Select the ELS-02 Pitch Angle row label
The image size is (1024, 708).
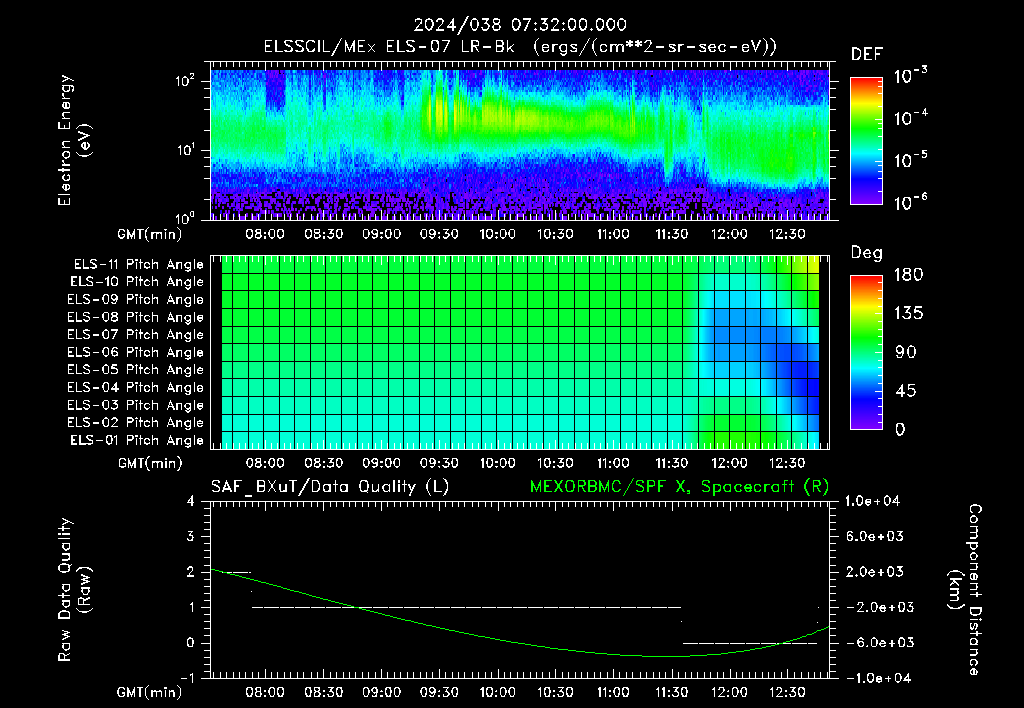135,423
